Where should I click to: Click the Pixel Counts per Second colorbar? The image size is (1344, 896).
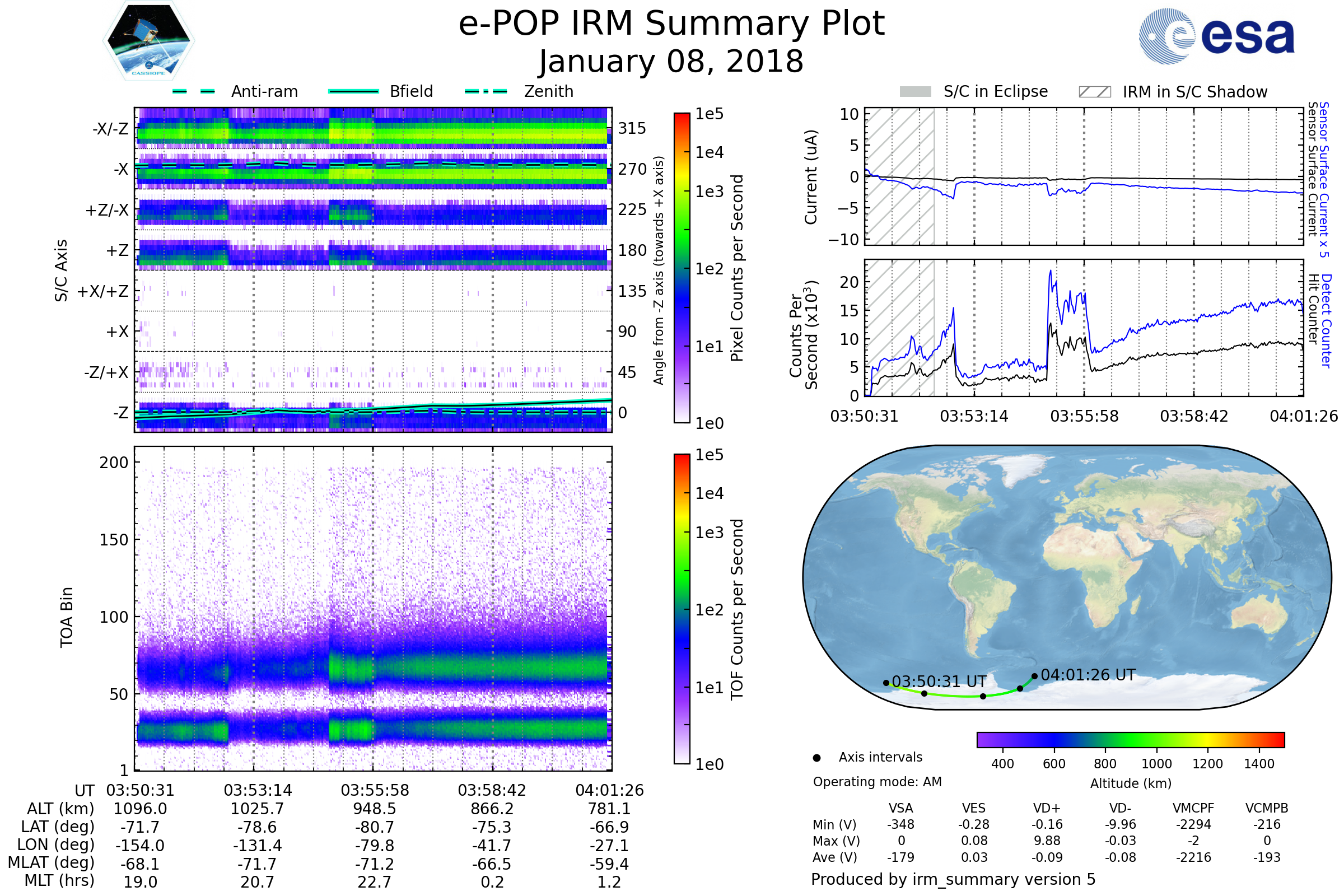pyautogui.click(x=682, y=268)
